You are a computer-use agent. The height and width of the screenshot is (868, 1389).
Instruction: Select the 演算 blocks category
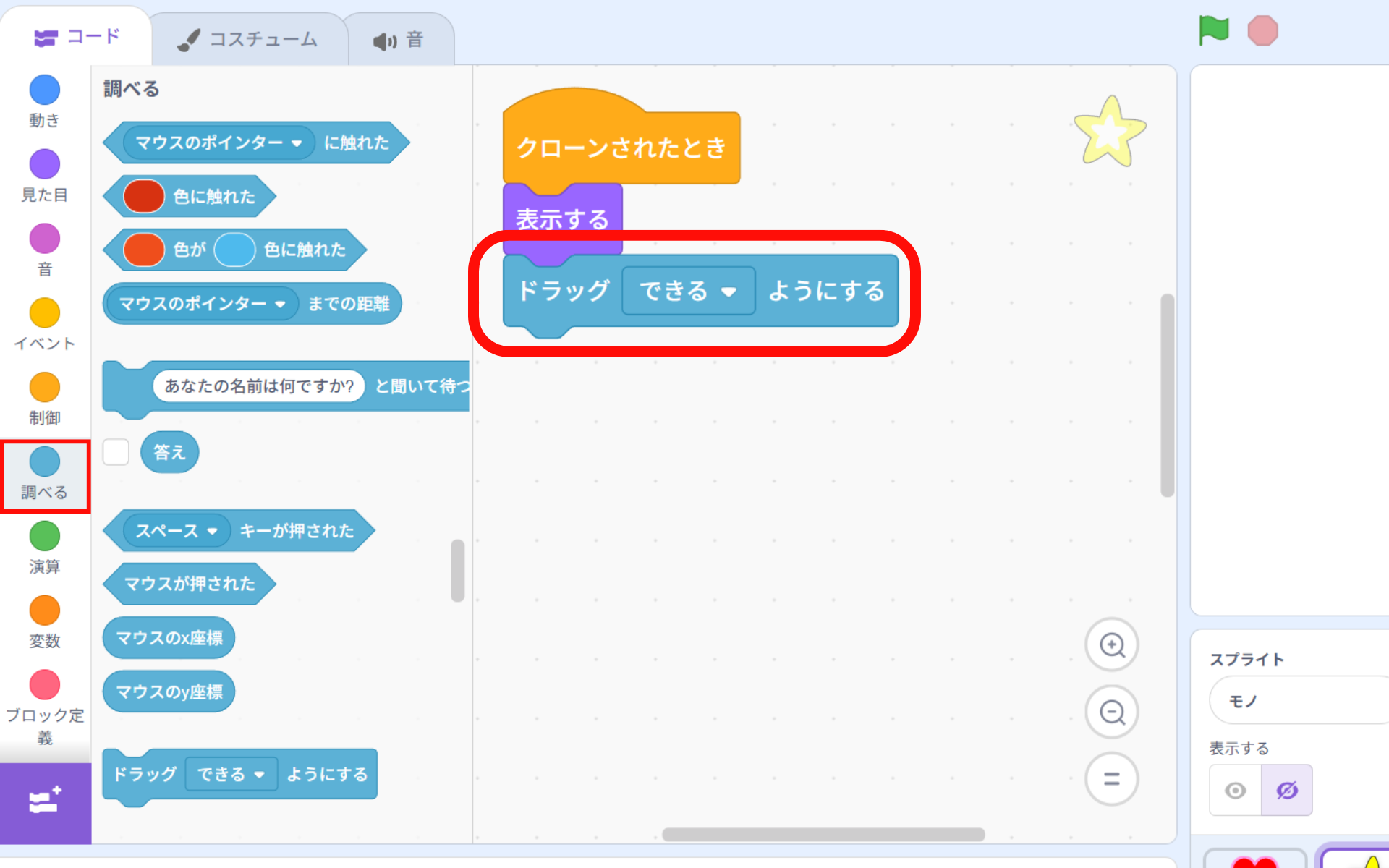coord(44,548)
